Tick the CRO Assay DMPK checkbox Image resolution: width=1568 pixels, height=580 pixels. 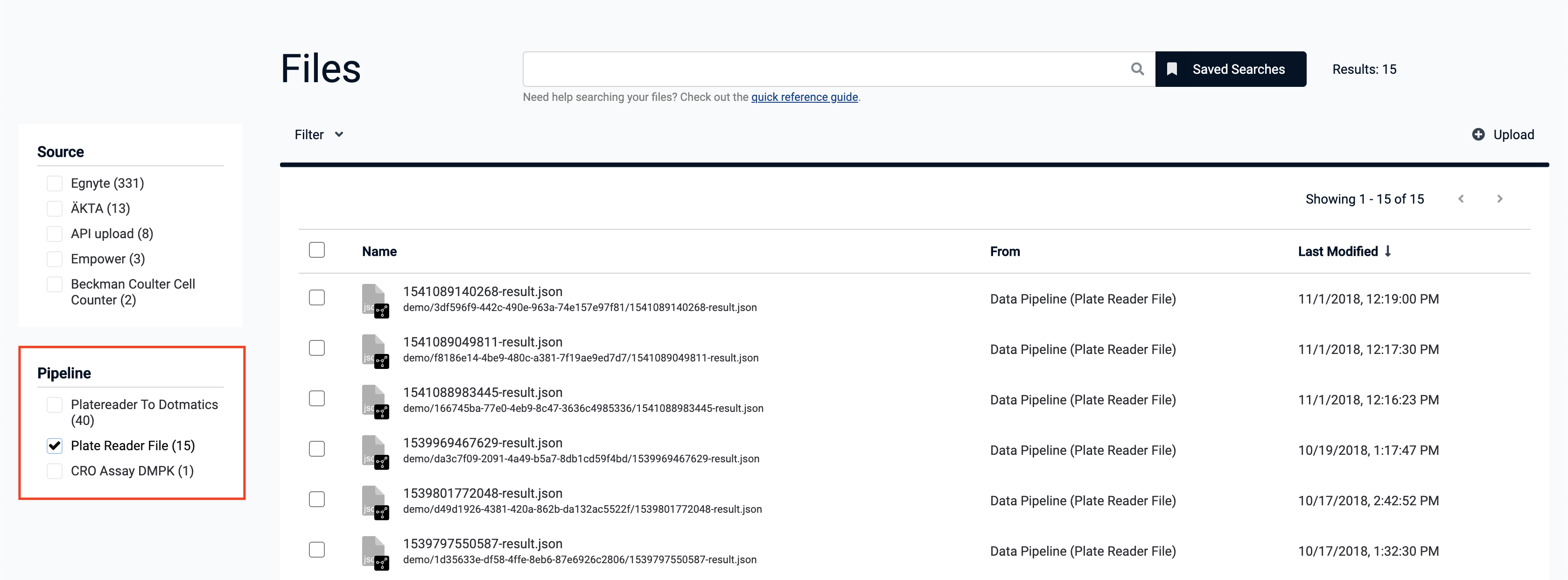(55, 470)
